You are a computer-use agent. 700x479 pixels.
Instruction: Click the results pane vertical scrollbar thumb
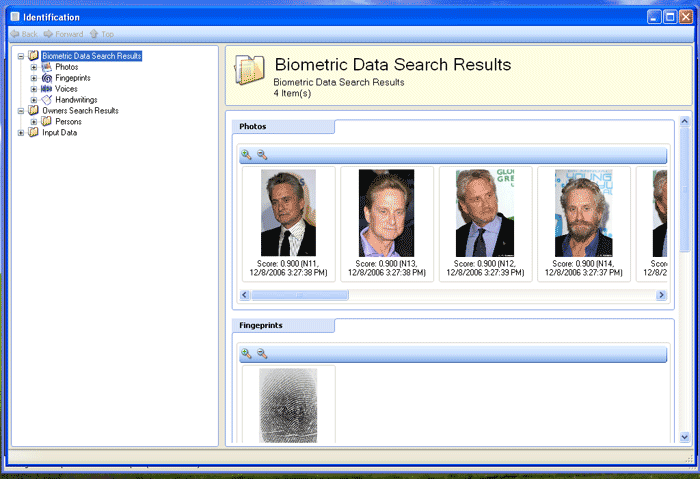coord(684,190)
